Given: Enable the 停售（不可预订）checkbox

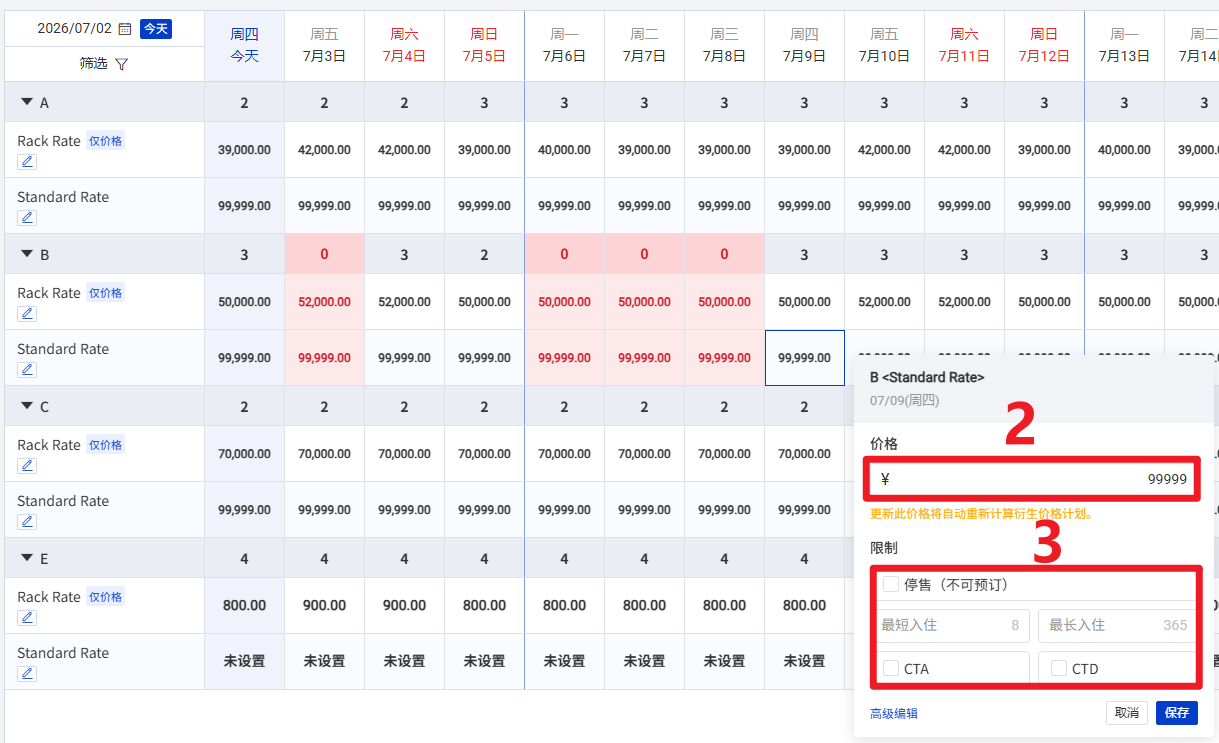Looking at the screenshot, I should (891, 584).
